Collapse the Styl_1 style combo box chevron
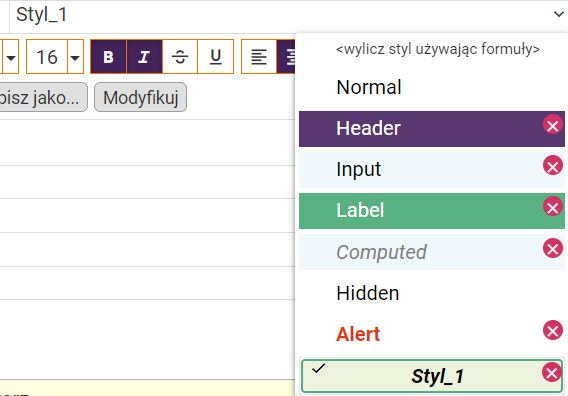The height and width of the screenshot is (396, 568). [x=559, y=14]
